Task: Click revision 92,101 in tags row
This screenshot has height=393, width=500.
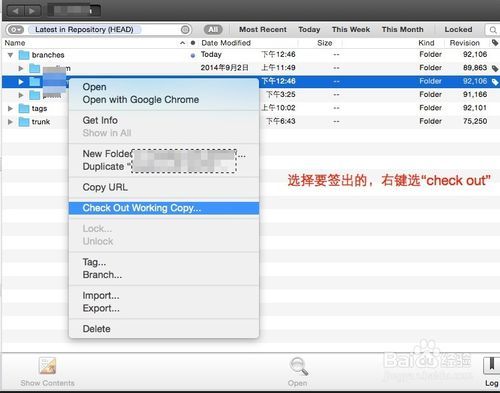Action: pos(475,108)
